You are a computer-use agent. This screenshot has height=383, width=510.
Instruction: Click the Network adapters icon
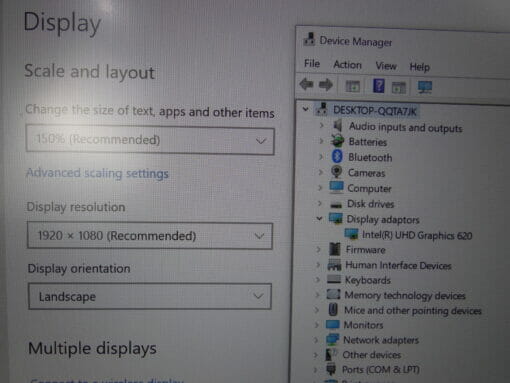pos(332,339)
